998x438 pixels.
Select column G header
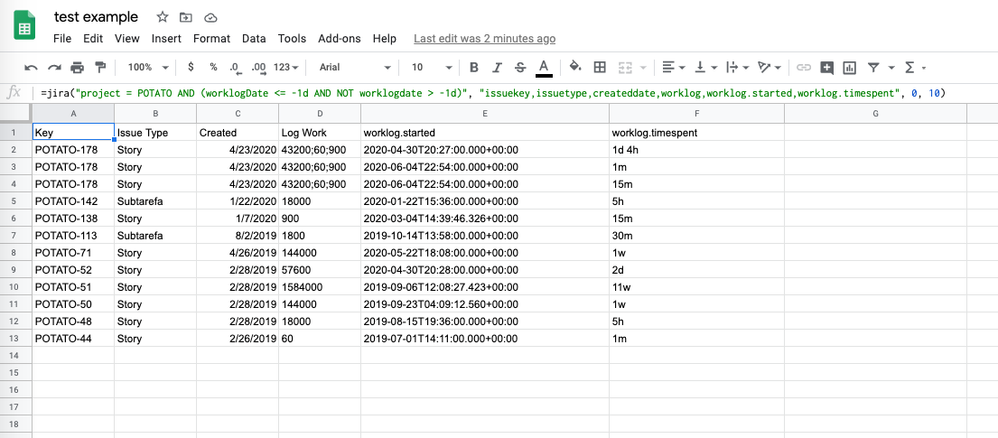(x=875, y=113)
